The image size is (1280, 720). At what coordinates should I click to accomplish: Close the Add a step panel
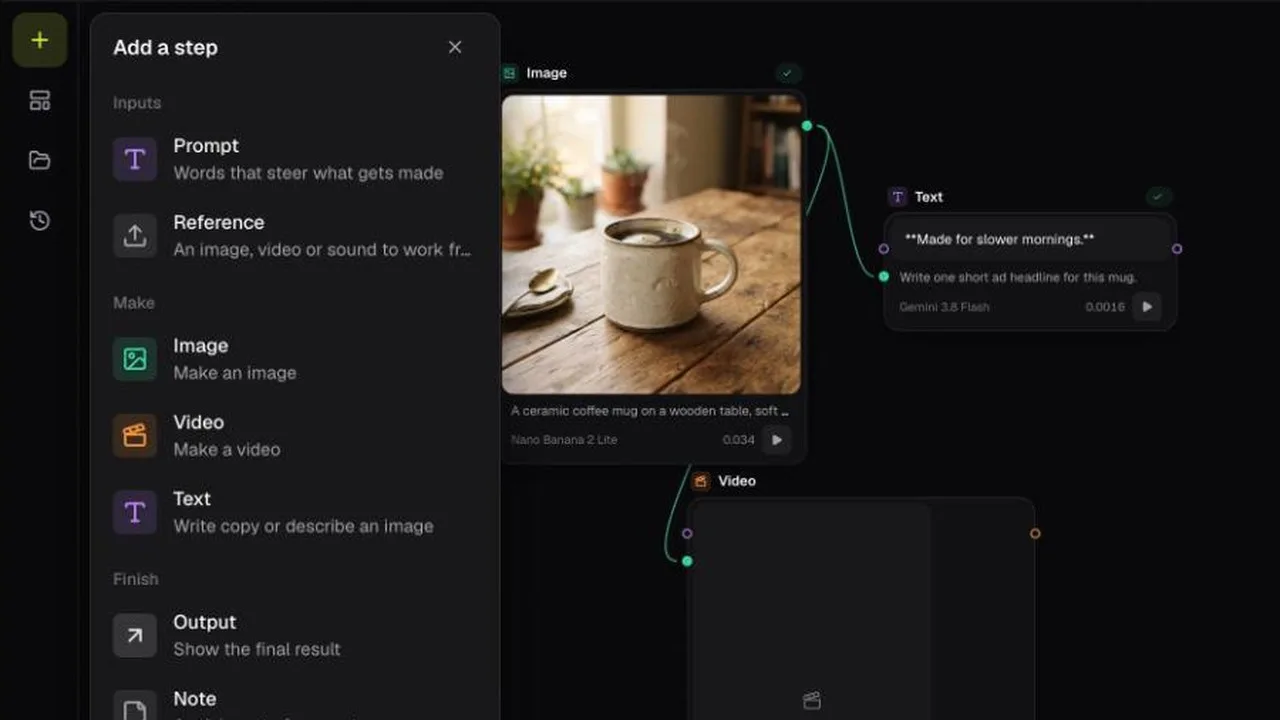pyautogui.click(x=455, y=47)
